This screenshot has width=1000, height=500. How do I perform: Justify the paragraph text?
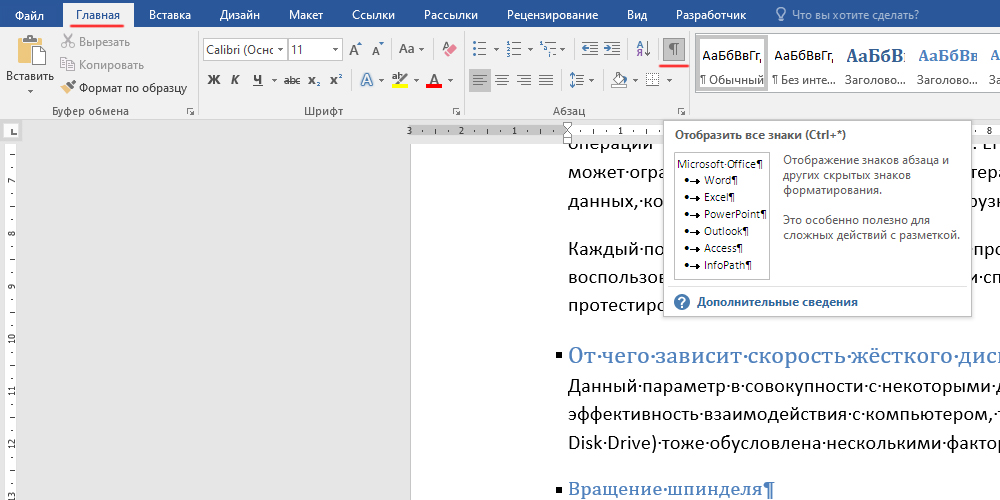click(546, 81)
